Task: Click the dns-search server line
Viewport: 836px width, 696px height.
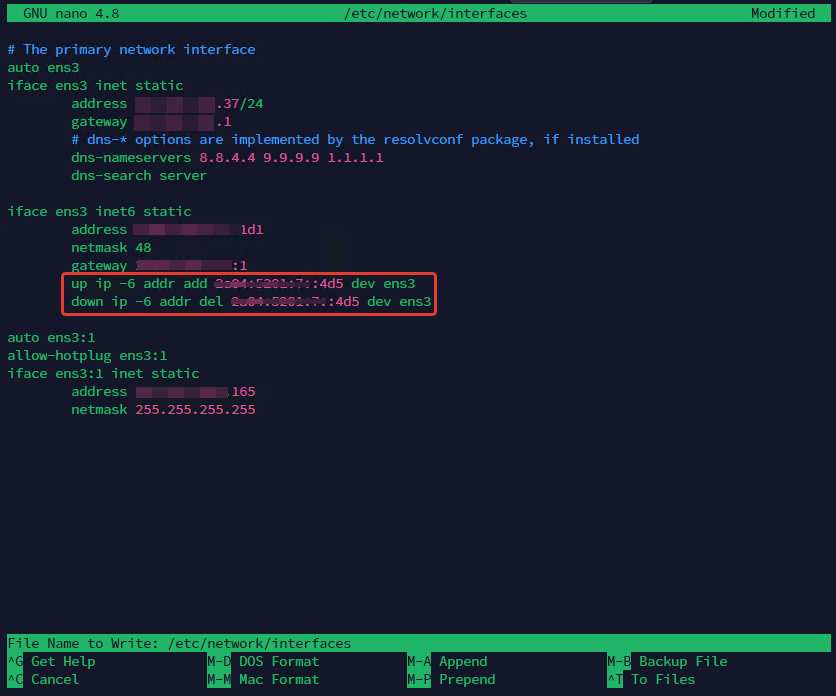Action: pos(138,175)
